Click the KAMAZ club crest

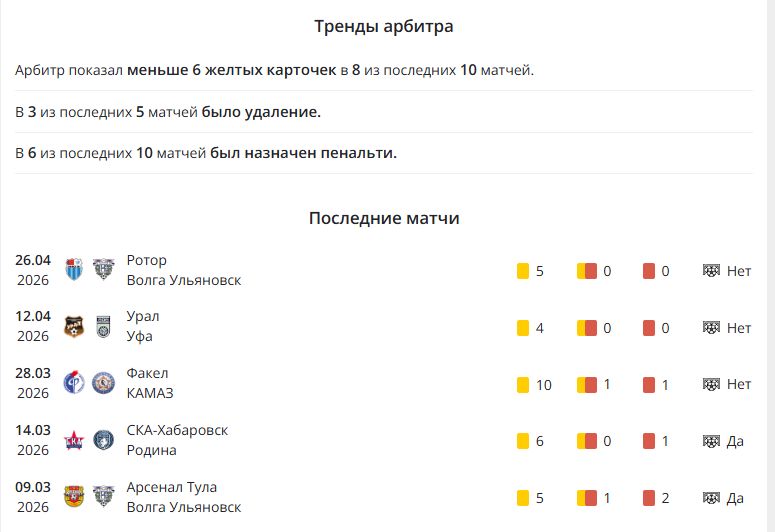[103, 383]
